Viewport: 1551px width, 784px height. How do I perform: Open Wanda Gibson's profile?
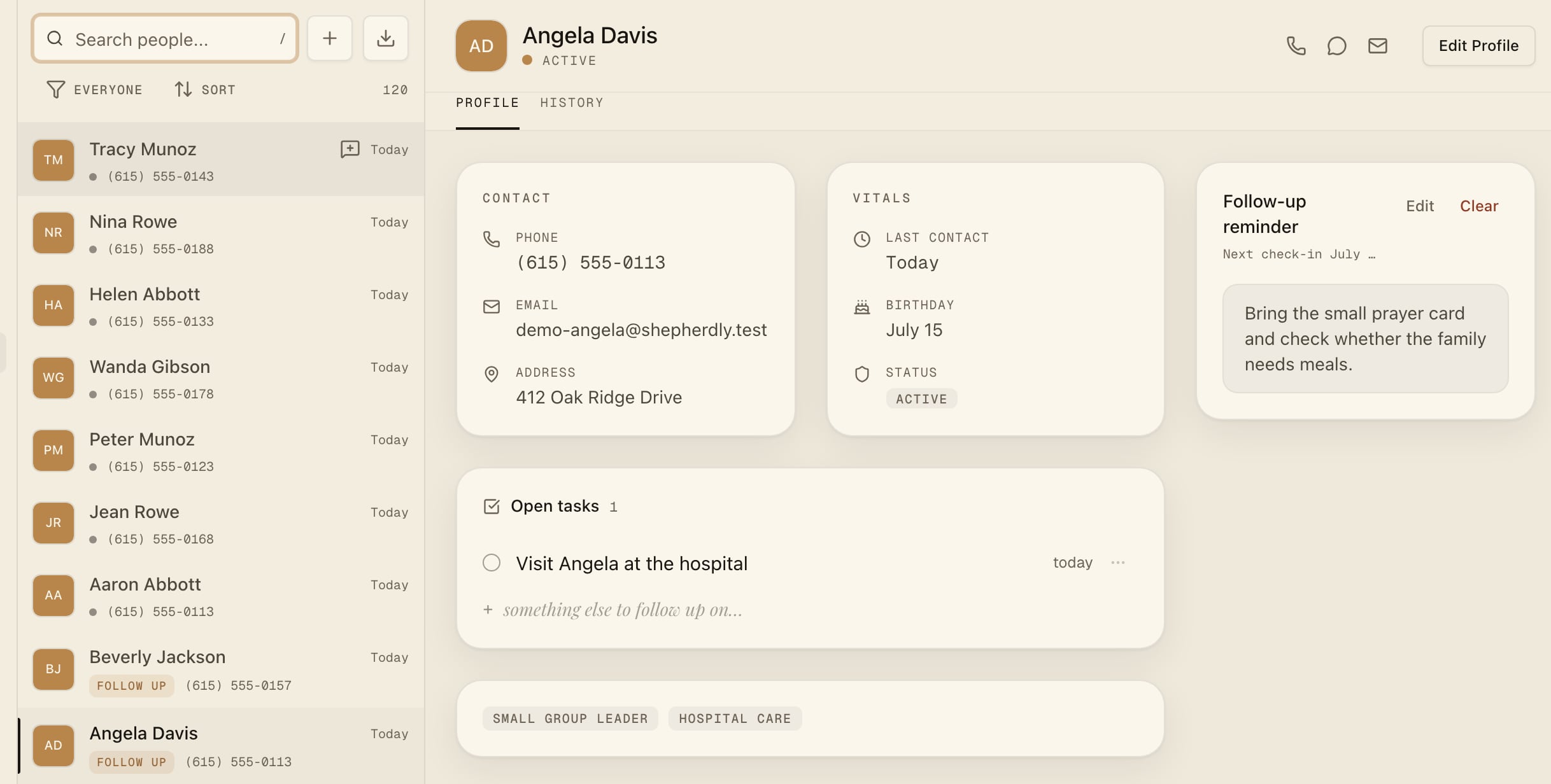(x=221, y=377)
